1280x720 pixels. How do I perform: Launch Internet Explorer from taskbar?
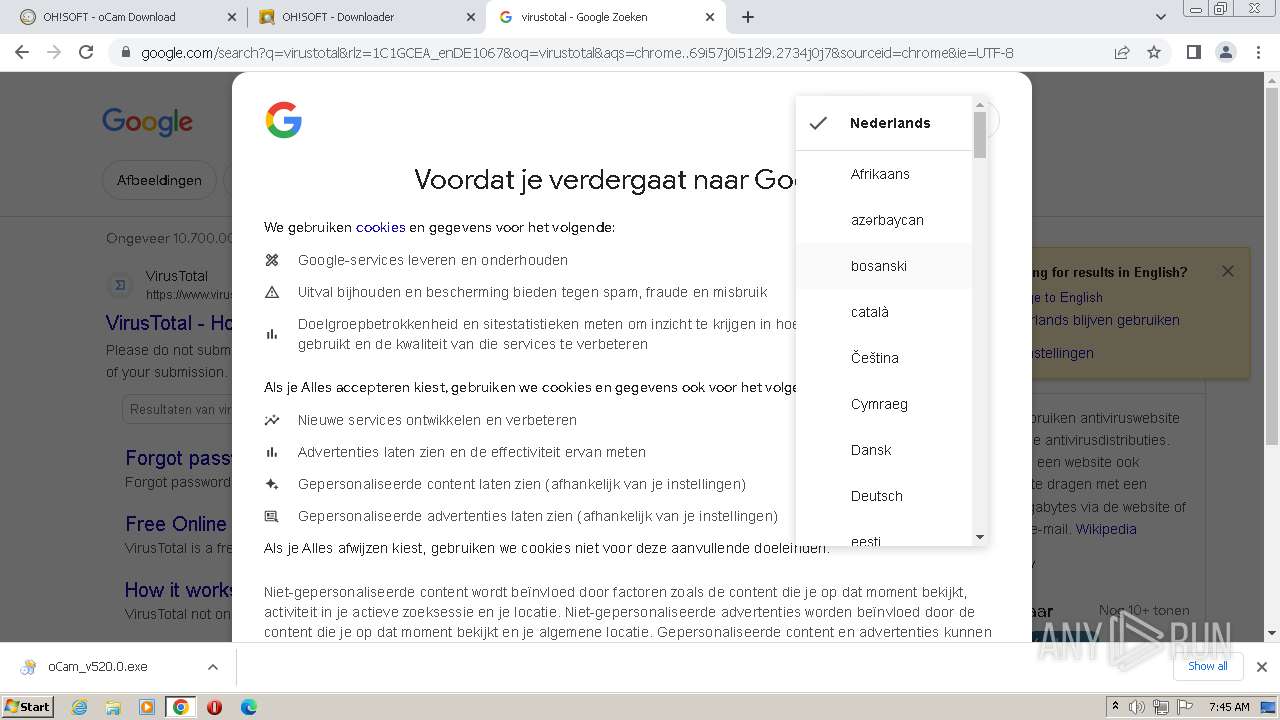click(79, 707)
